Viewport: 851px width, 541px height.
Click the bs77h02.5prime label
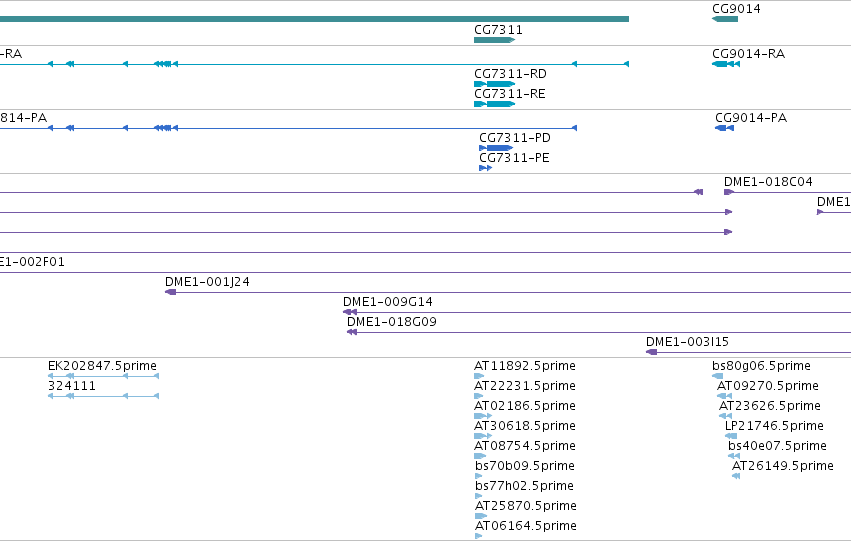pyautogui.click(x=524, y=486)
